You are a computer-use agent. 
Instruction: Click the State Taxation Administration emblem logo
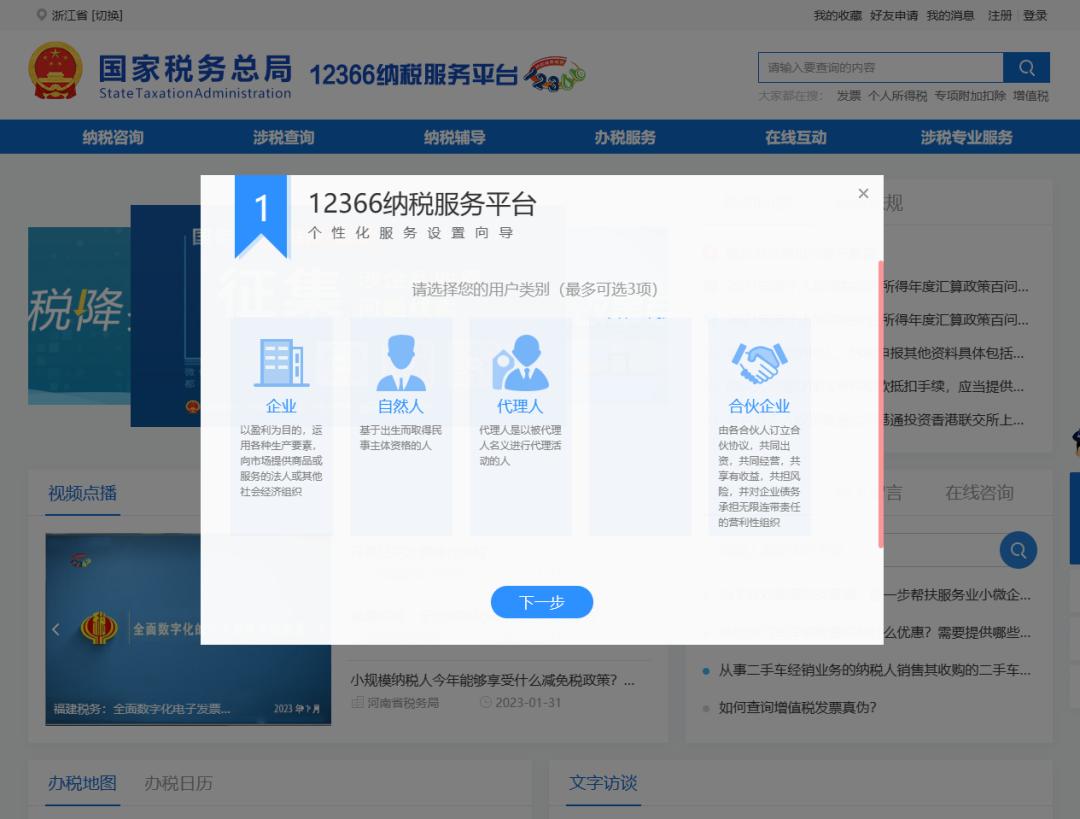click(57, 71)
